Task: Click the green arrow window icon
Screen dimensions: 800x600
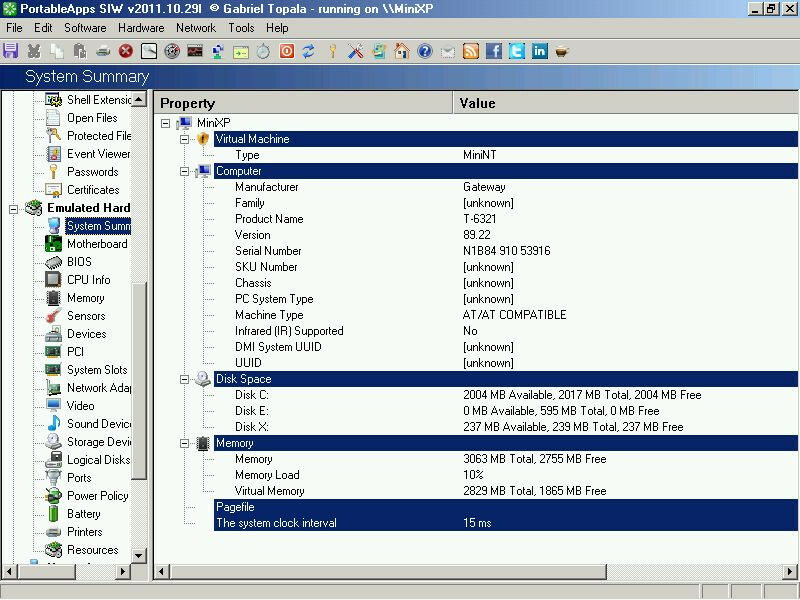Action: [x=241, y=52]
